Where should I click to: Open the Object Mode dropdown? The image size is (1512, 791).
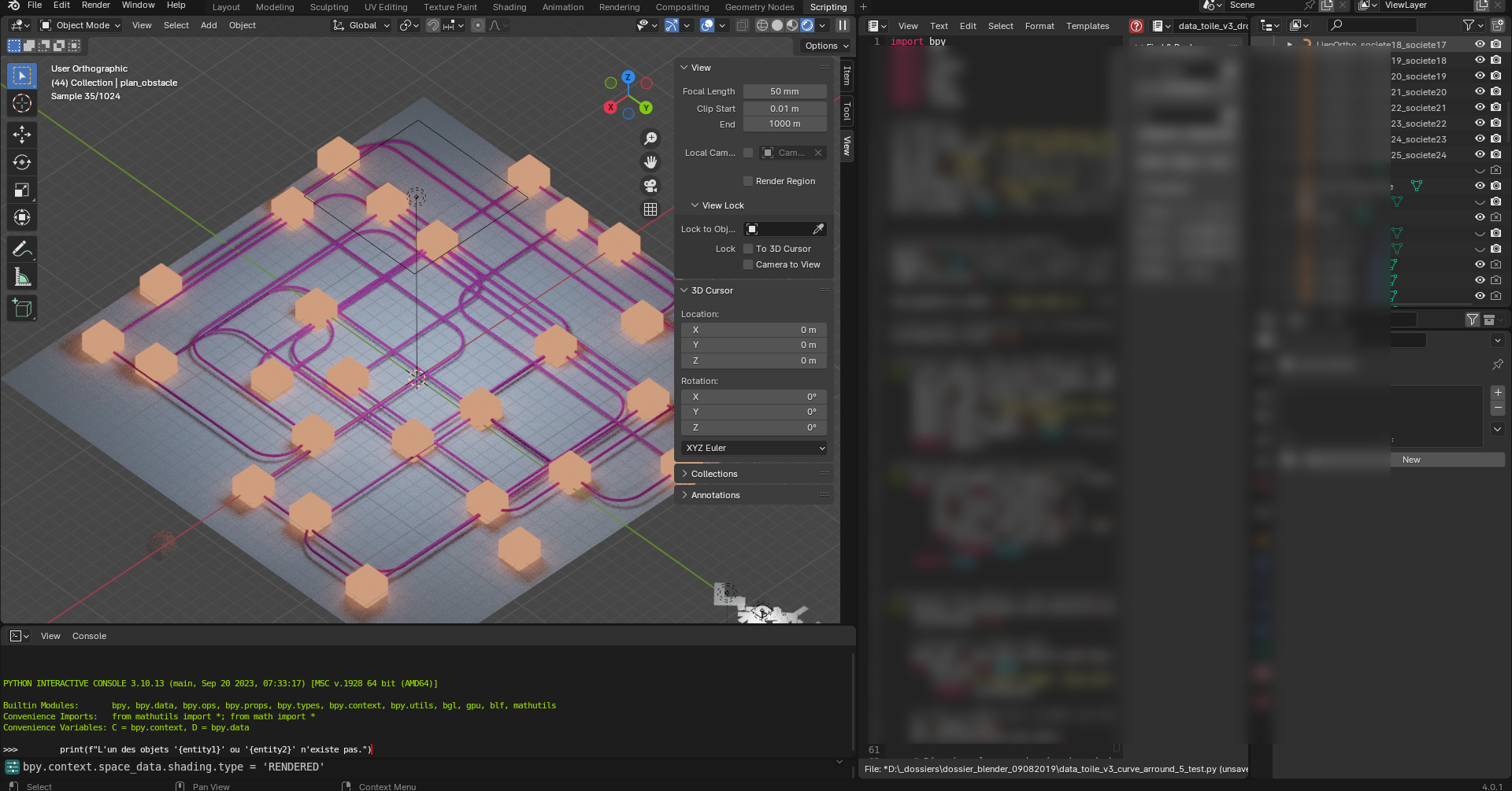click(x=79, y=25)
